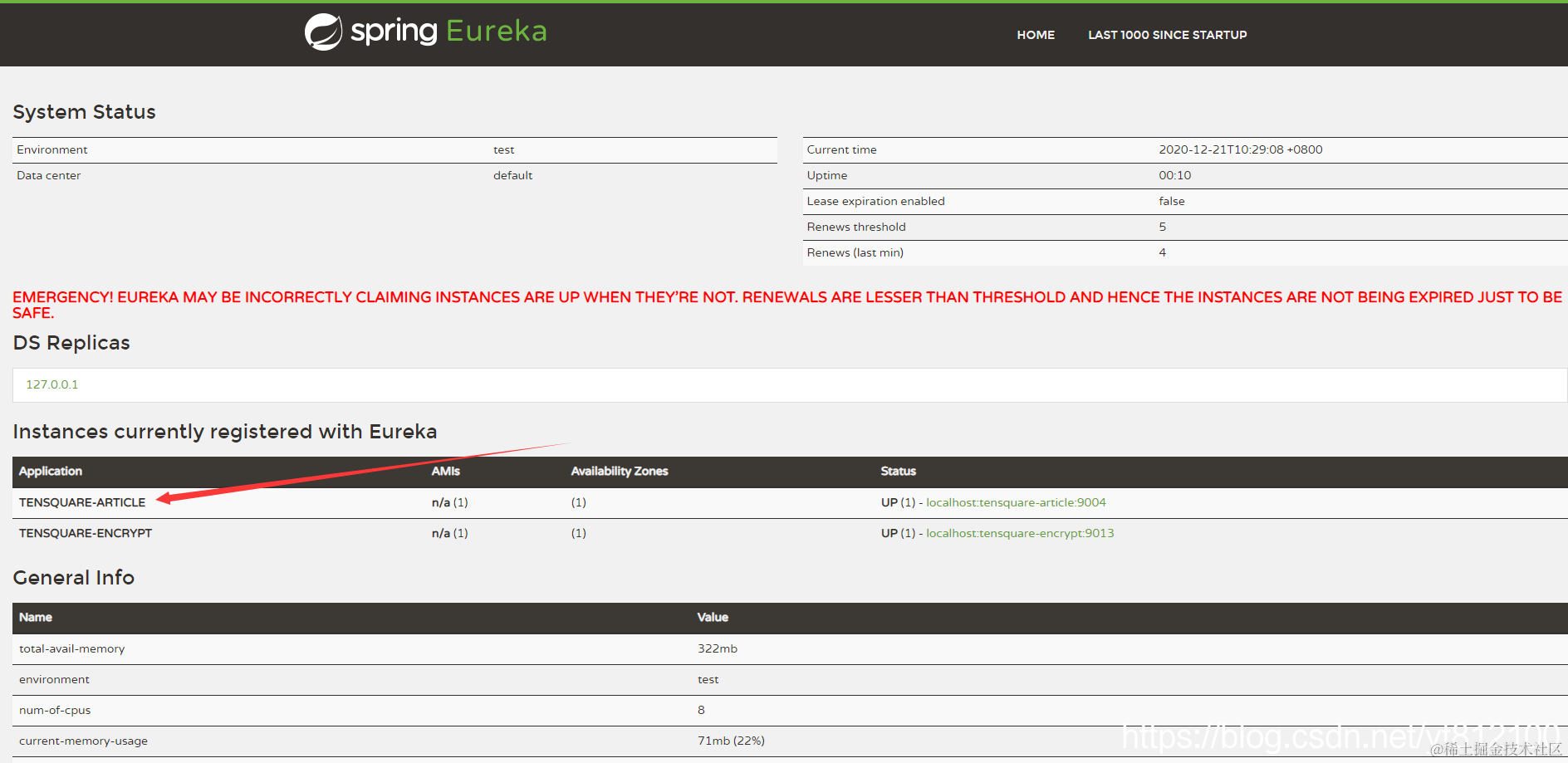1568x763 pixels.
Task: Select the false lease expiration value
Action: pos(1171,201)
